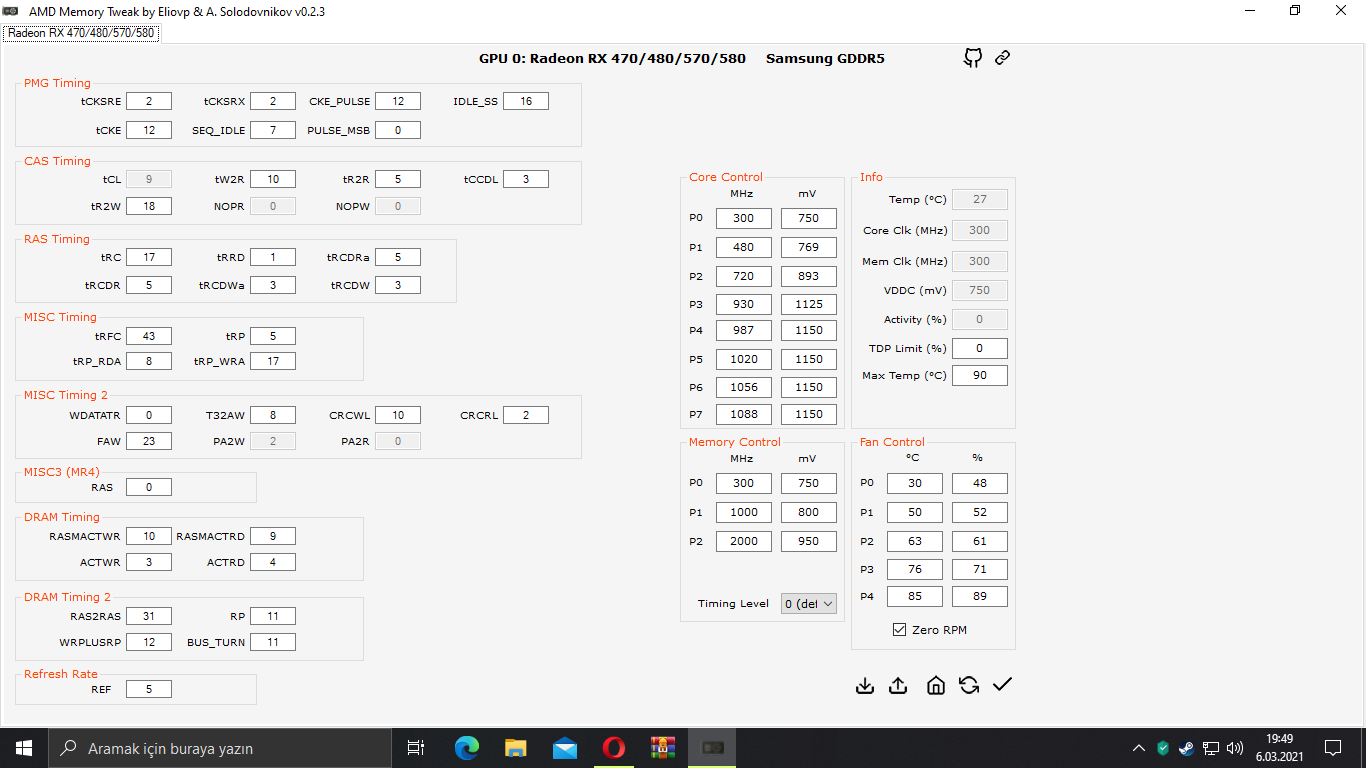
Task: Select the Radeon RX 470/480/570/580 tab
Action: [81, 33]
